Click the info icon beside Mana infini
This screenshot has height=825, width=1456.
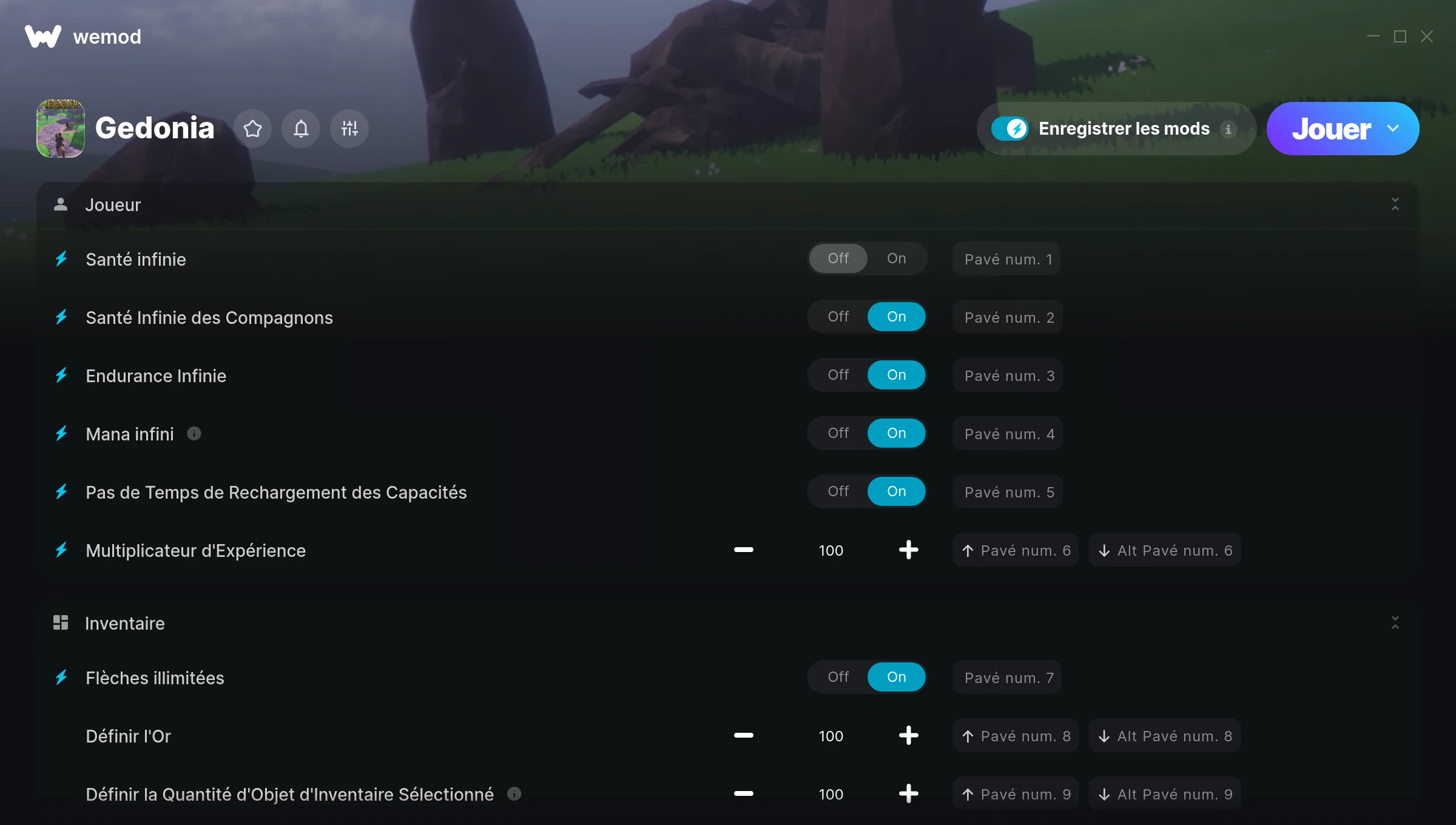194,434
